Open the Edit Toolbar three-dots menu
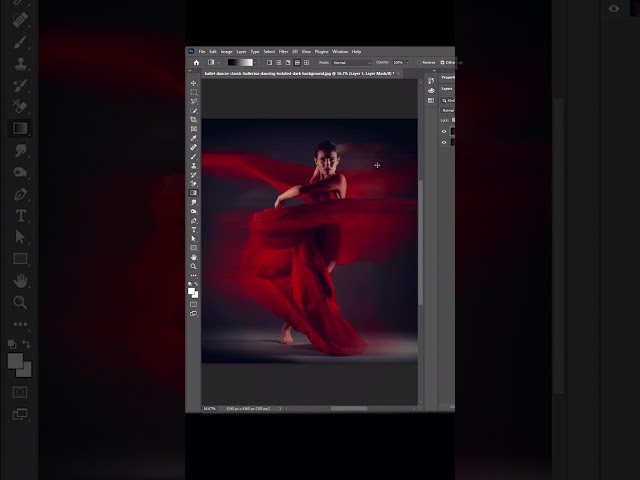The width and height of the screenshot is (640, 480). (x=193, y=276)
